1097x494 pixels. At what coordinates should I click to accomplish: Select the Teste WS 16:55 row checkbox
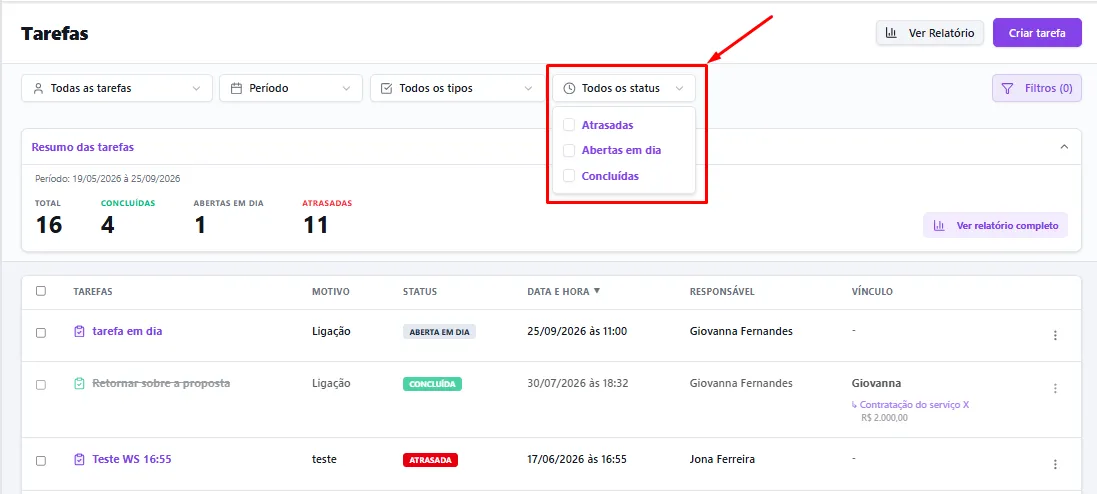pos(41,461)
